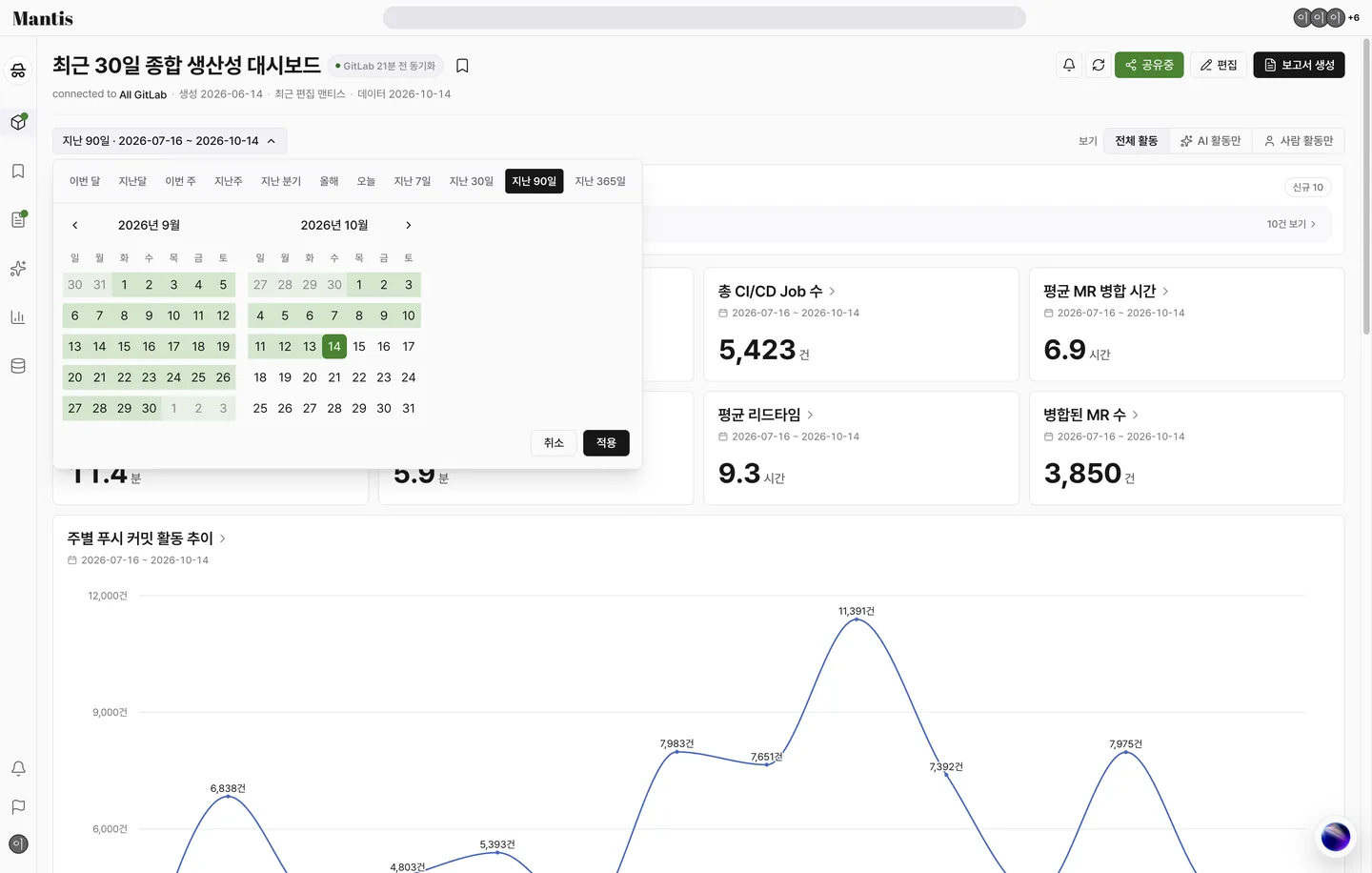Click the green 공유중 share button
1372x873 pixels.
[x=1149, y=65]
